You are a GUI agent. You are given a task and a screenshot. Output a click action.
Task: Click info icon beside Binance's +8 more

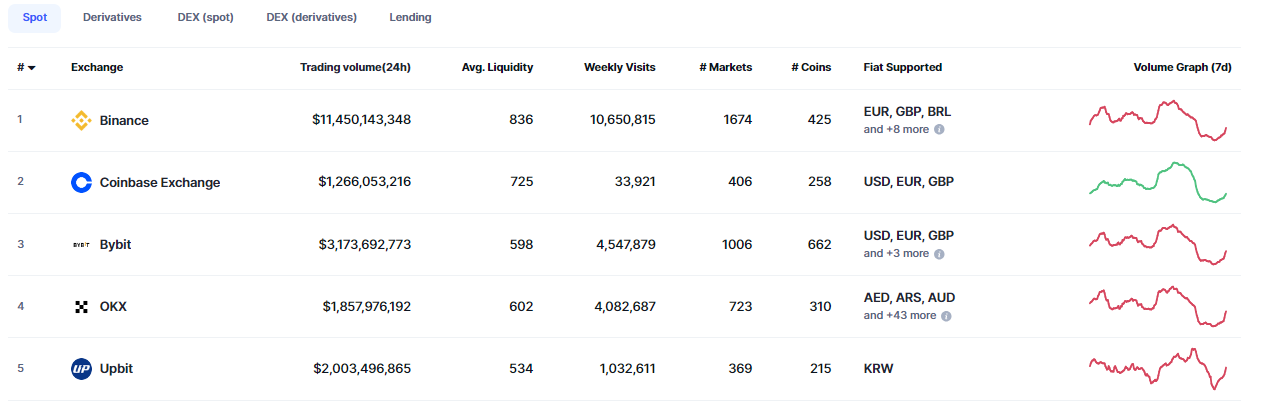[939, 130]
